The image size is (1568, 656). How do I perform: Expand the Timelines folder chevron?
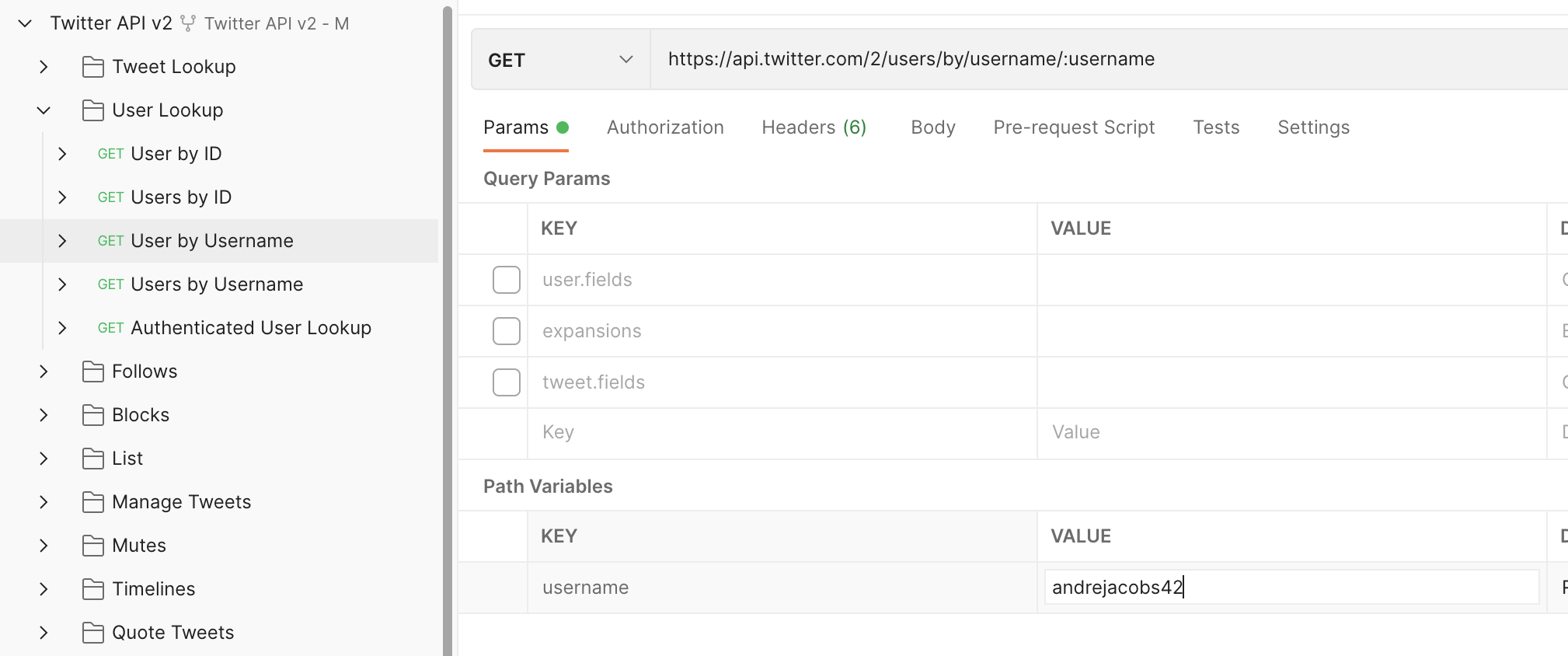[44, 589]
